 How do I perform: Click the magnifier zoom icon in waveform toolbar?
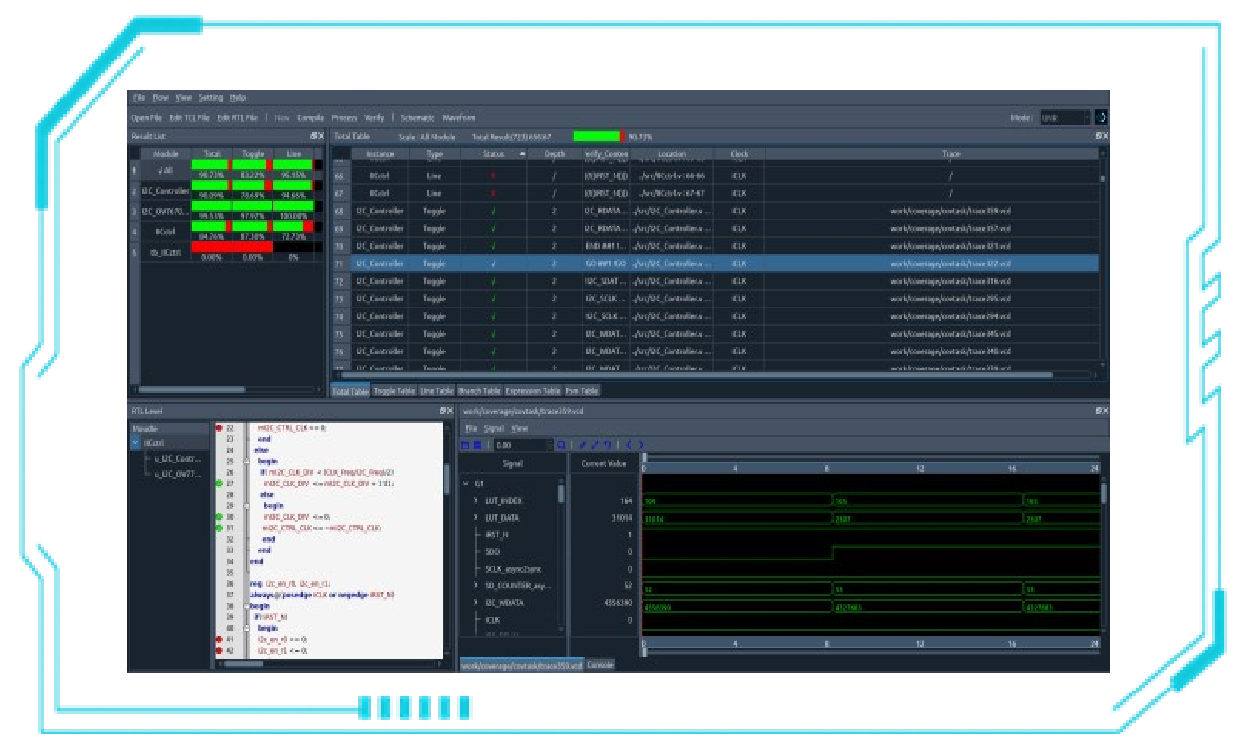(562, 445)
